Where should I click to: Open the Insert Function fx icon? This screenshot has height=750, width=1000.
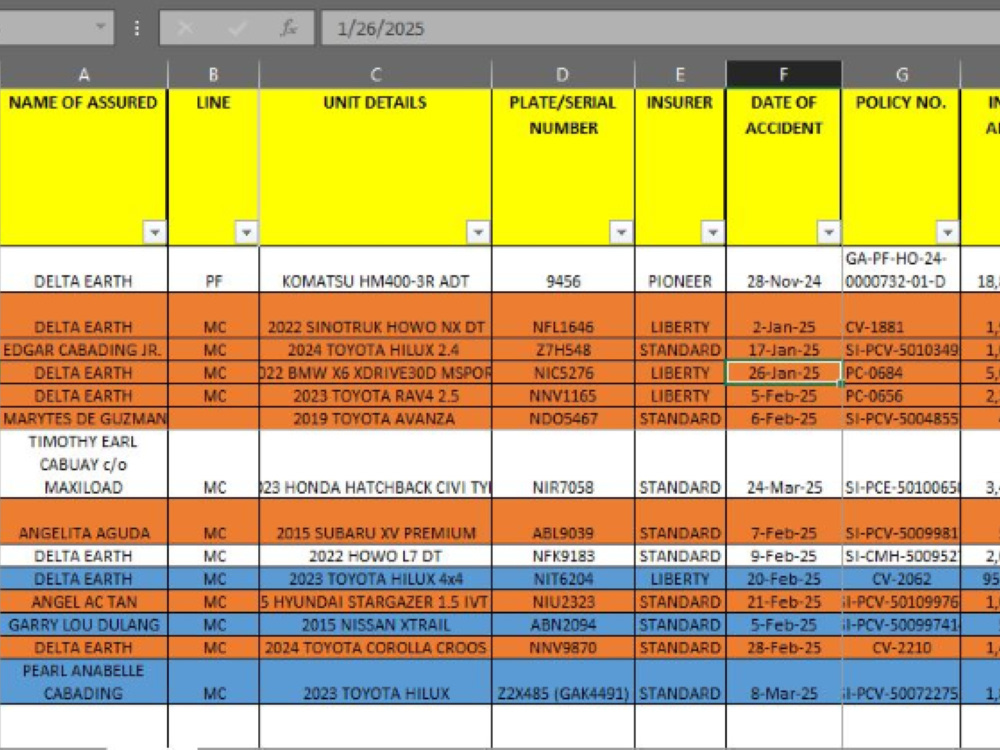click(x=289, y=28)
